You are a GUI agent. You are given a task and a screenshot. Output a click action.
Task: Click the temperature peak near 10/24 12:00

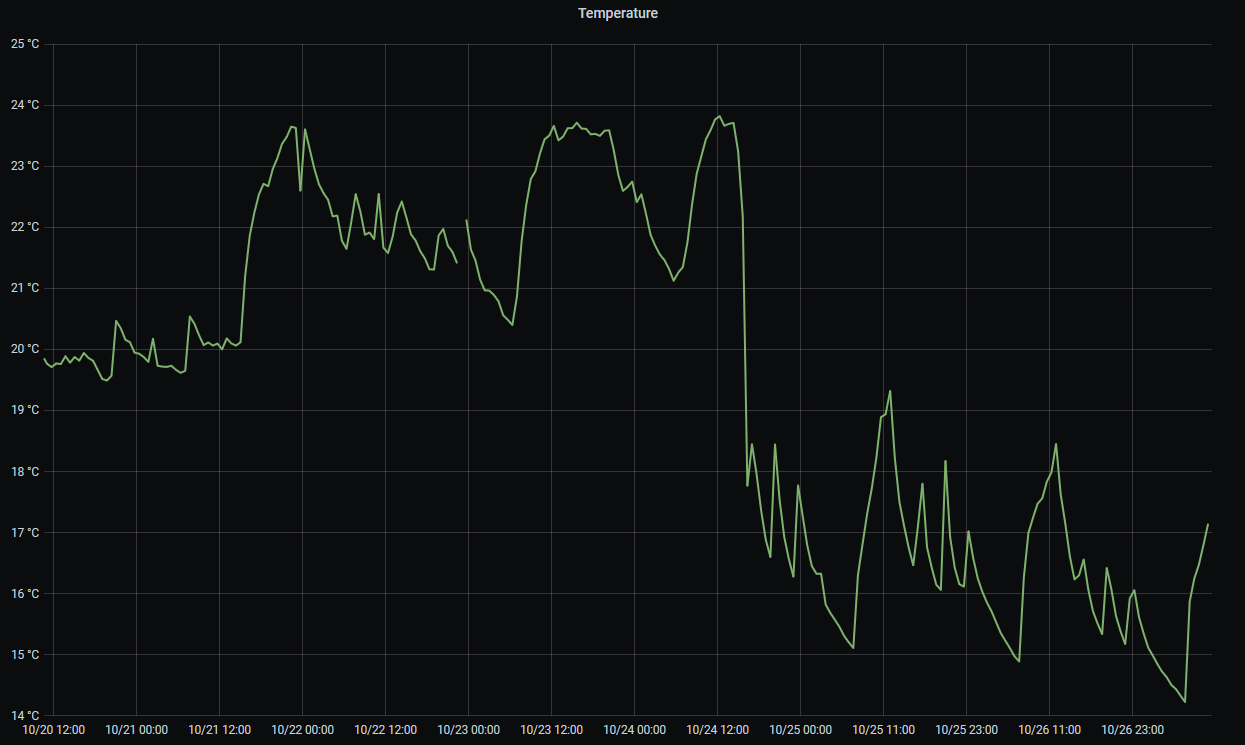click(719, 116)
